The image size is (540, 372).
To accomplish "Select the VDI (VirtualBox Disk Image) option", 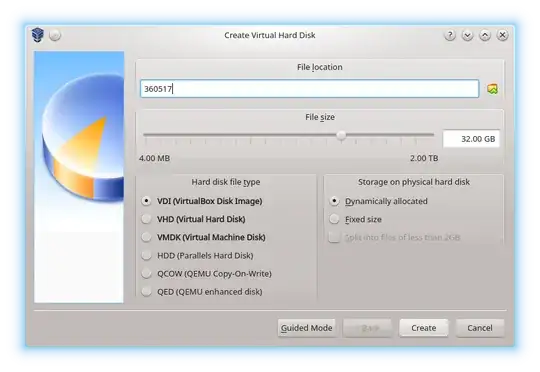I will tap(201, 201).
